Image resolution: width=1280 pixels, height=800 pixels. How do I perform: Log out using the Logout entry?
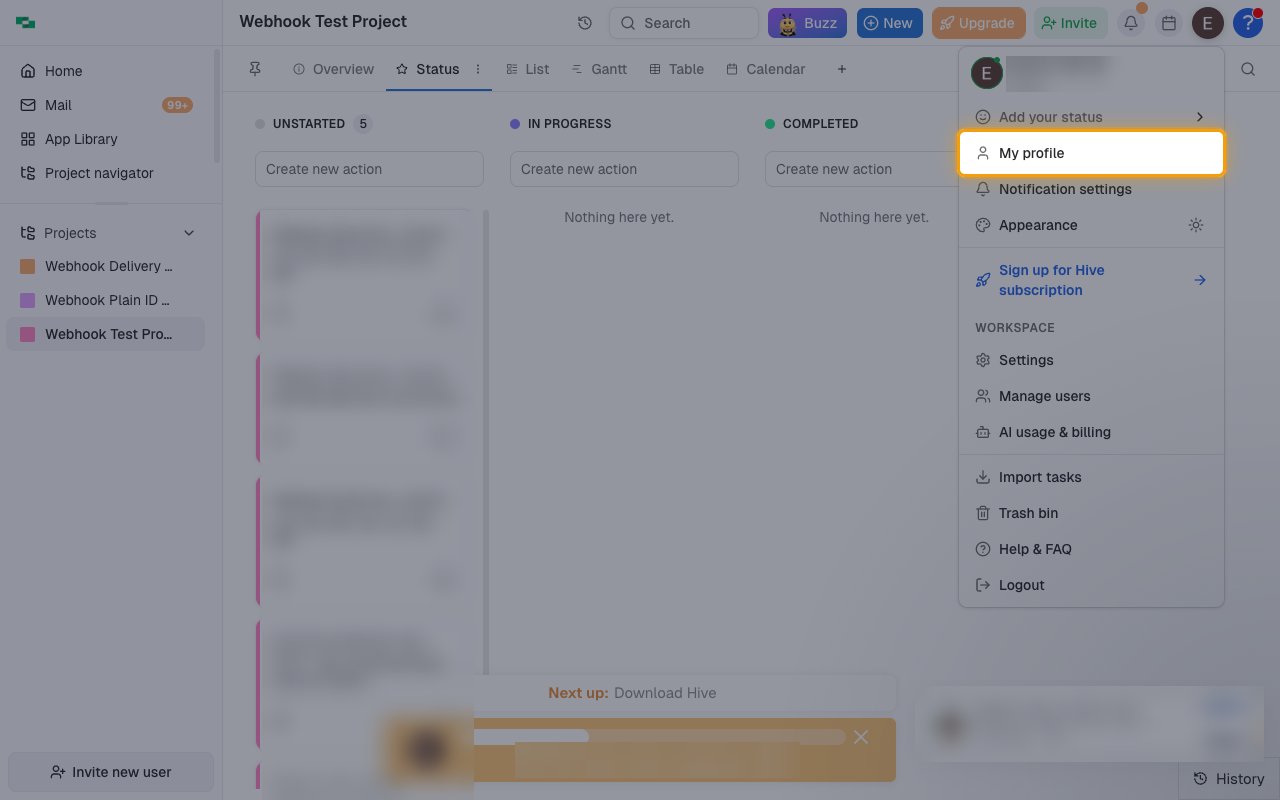pos(1091,585)
